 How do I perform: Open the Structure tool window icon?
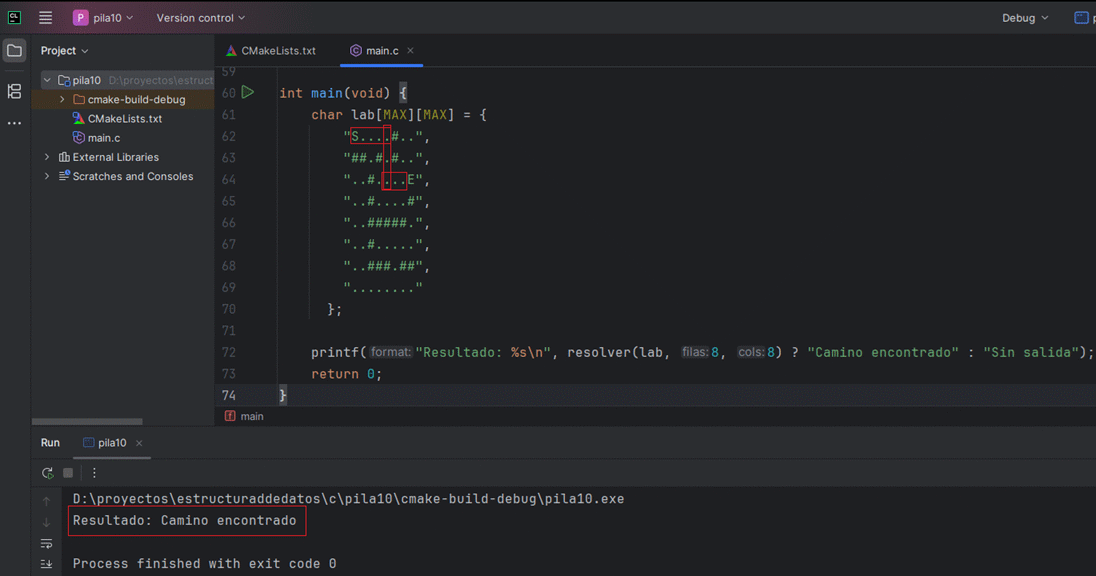coord(14,91)
